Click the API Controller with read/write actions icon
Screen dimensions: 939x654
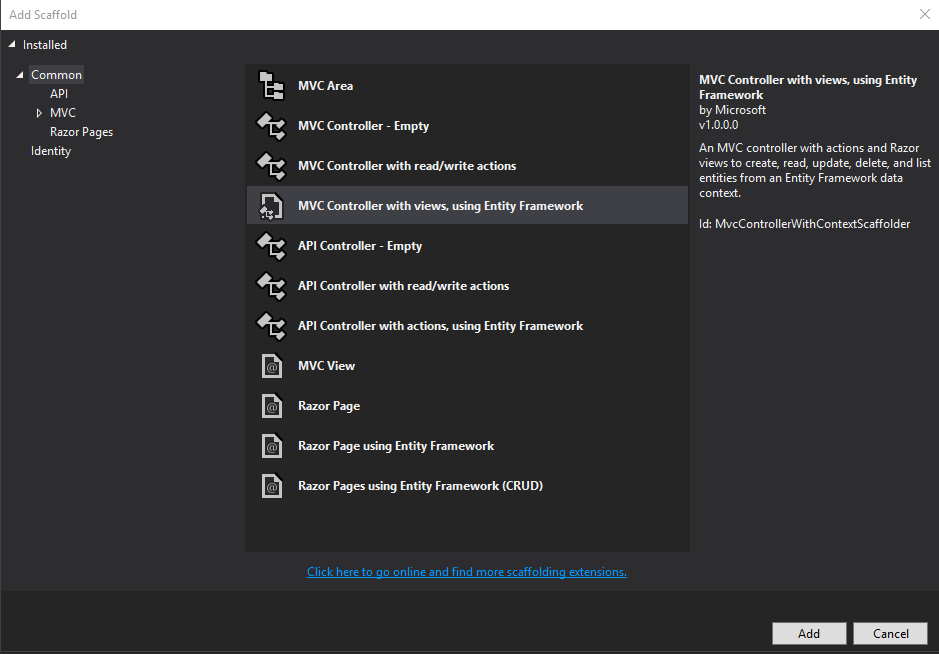[271, 286]
